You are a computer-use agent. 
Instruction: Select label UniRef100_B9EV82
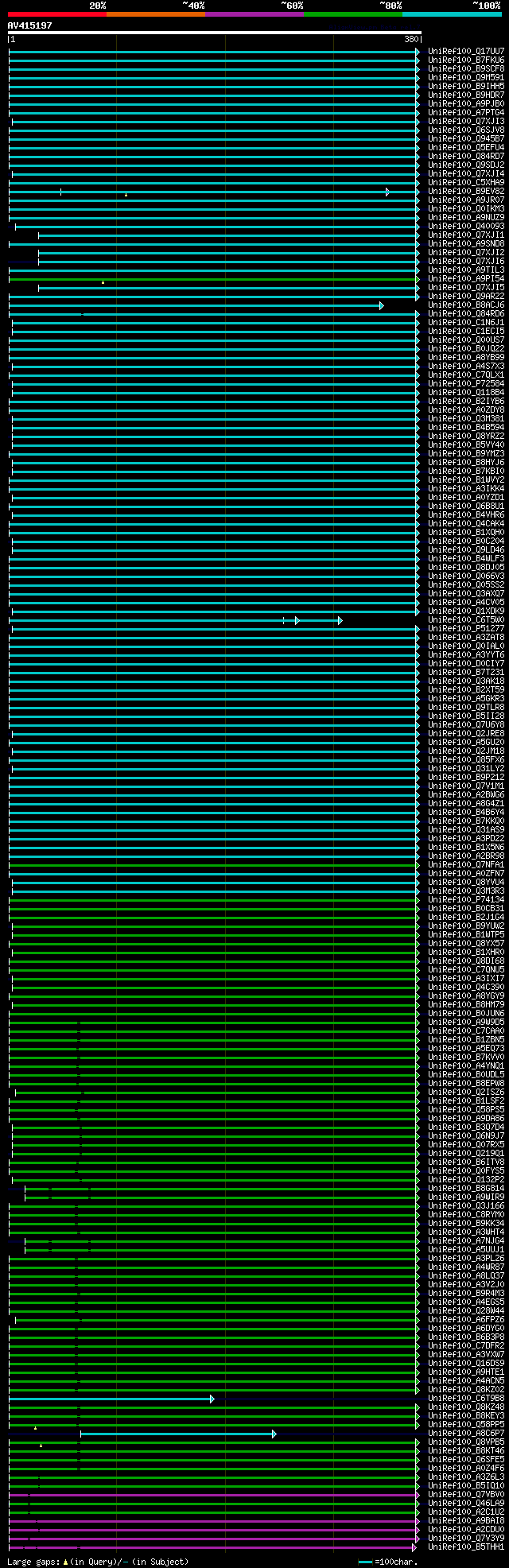(x=466, y=192)
